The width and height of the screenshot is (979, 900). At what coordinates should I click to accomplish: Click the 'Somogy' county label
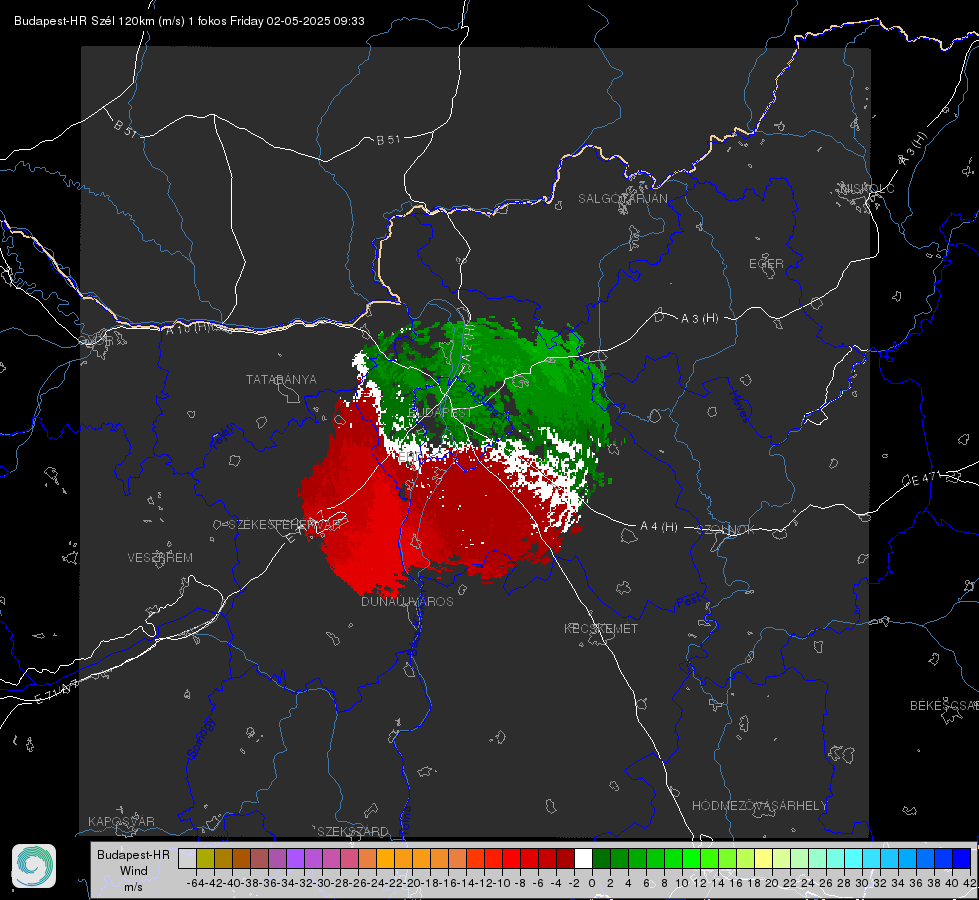tap(201, 738)
